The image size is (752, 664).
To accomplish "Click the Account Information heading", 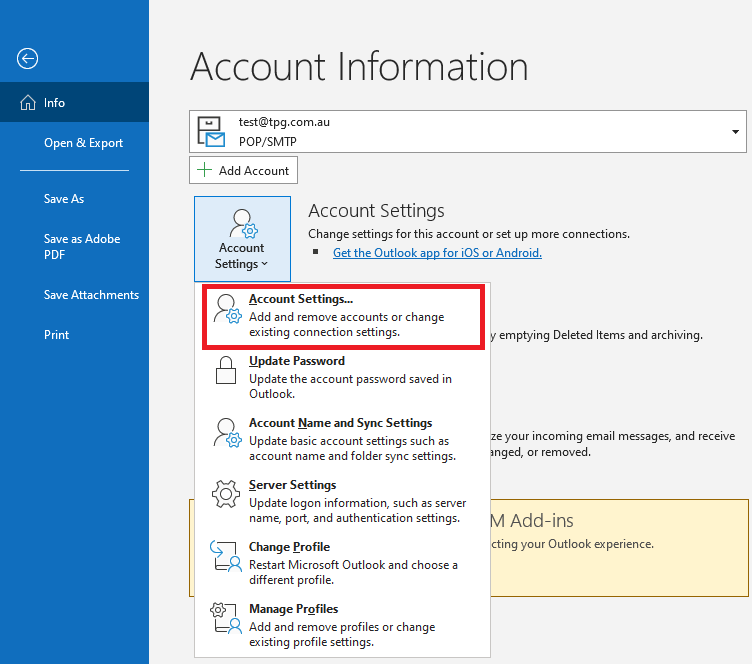I will (359, 67).
